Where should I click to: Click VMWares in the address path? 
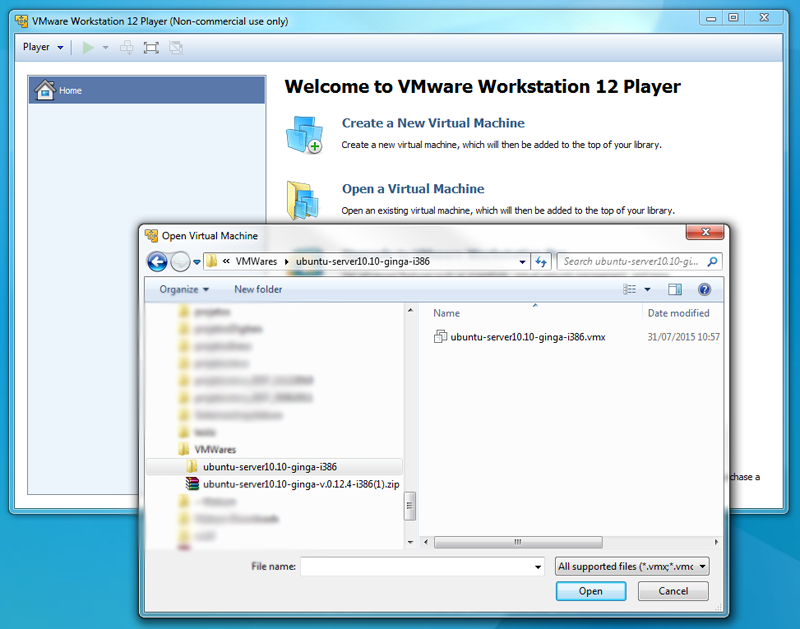[256, 261]
